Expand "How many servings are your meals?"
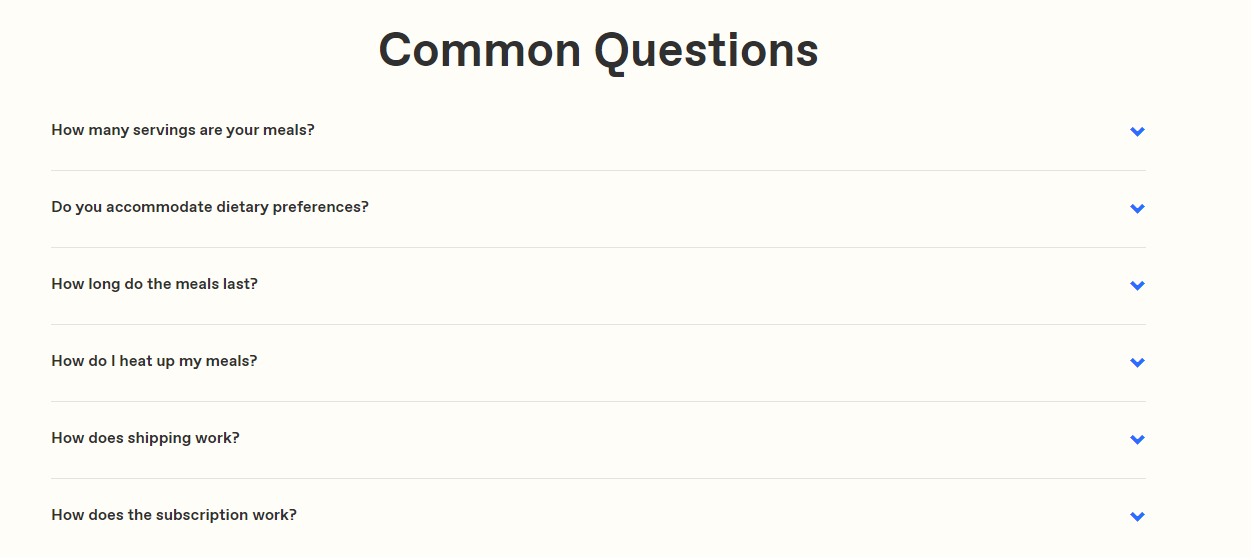1251x557 pixels. click(x=183, y=130)
